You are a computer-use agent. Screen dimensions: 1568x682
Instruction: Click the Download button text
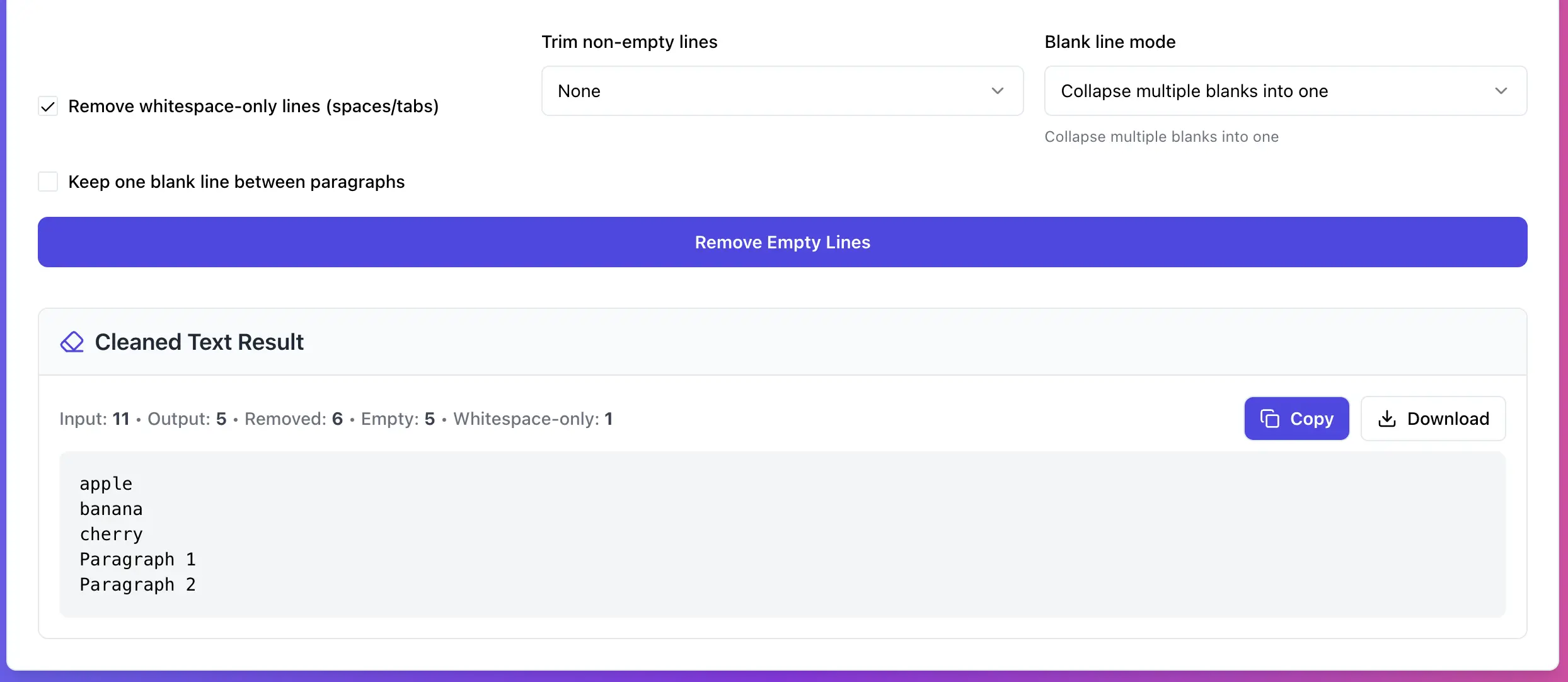click(x=1448, y=419)
